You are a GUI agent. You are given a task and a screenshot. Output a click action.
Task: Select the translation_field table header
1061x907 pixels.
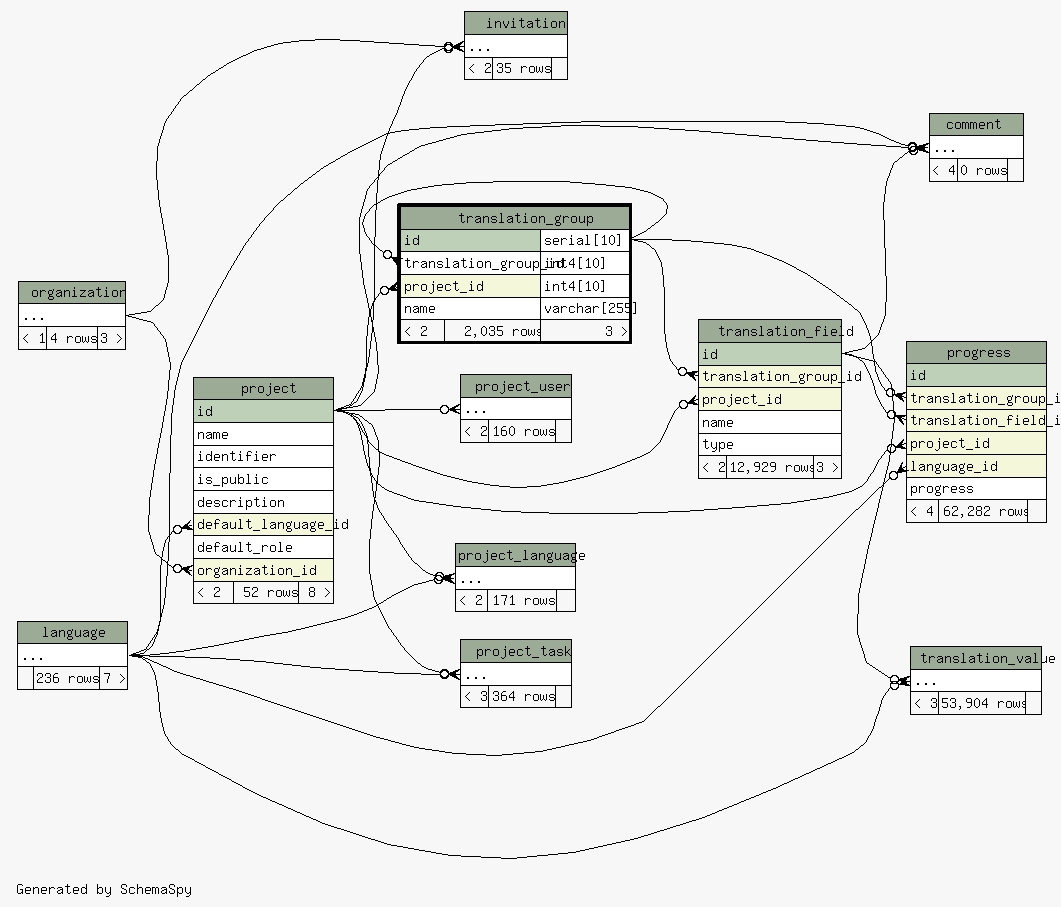769,331
